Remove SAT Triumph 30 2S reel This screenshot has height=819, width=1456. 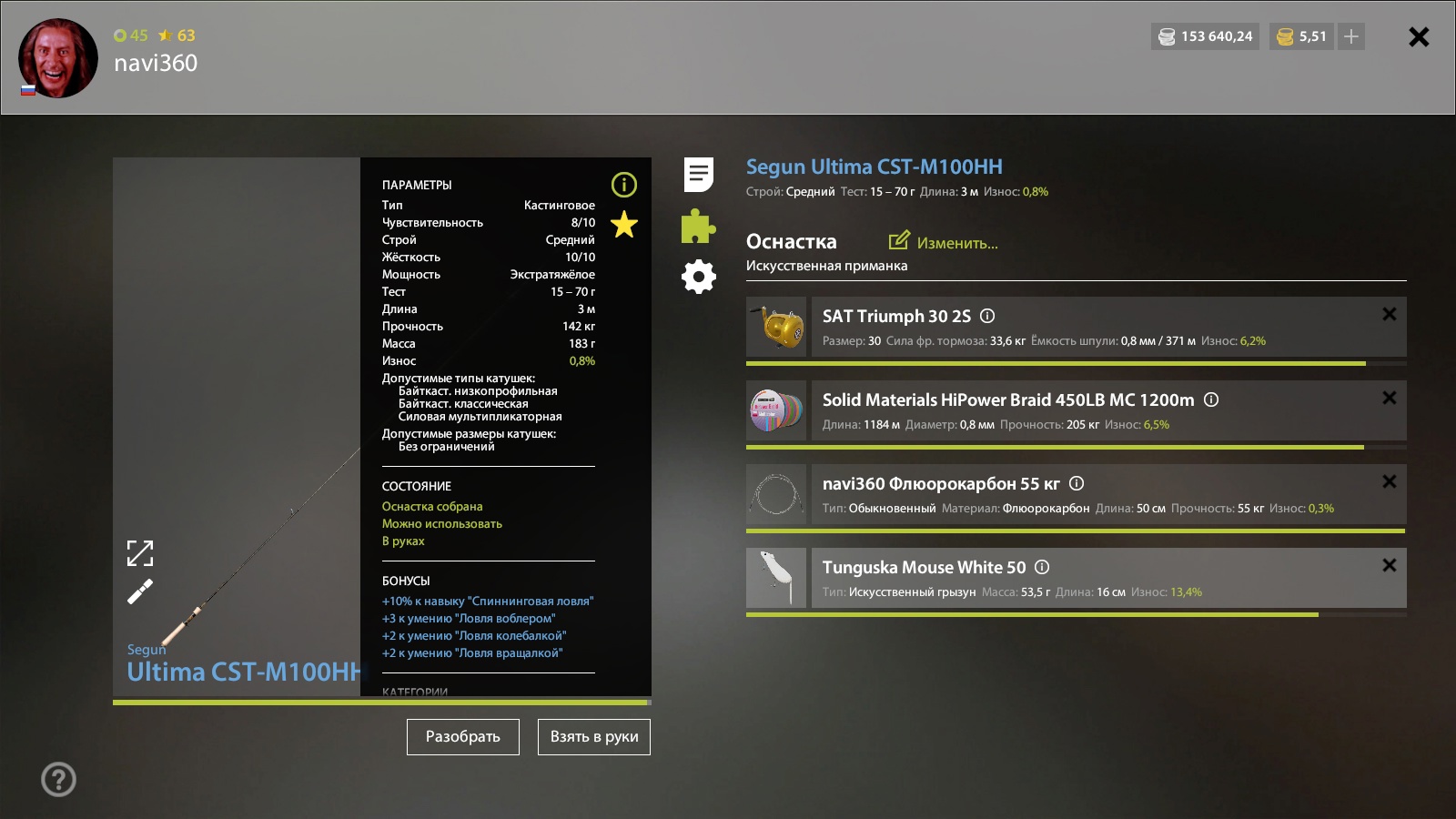(x=1390, y=314)
